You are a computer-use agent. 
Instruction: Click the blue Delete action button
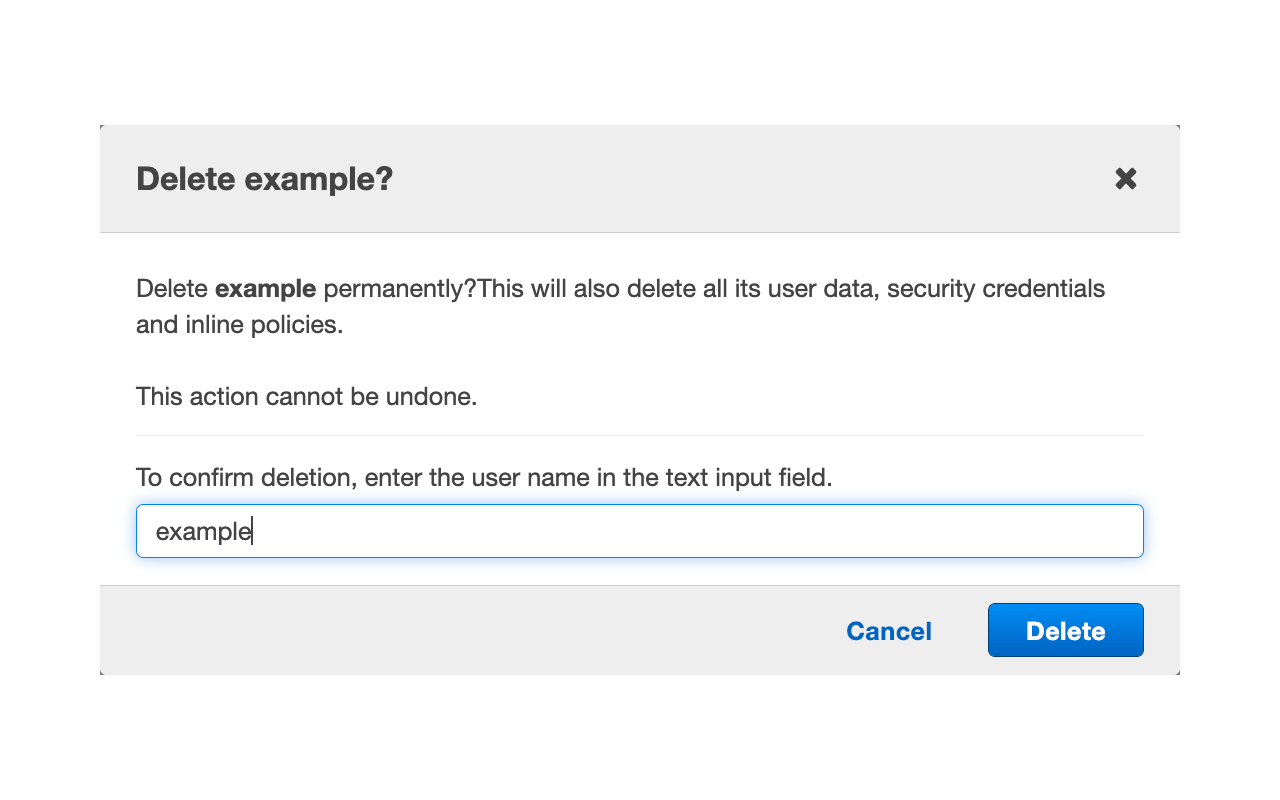click(1065, 630)
